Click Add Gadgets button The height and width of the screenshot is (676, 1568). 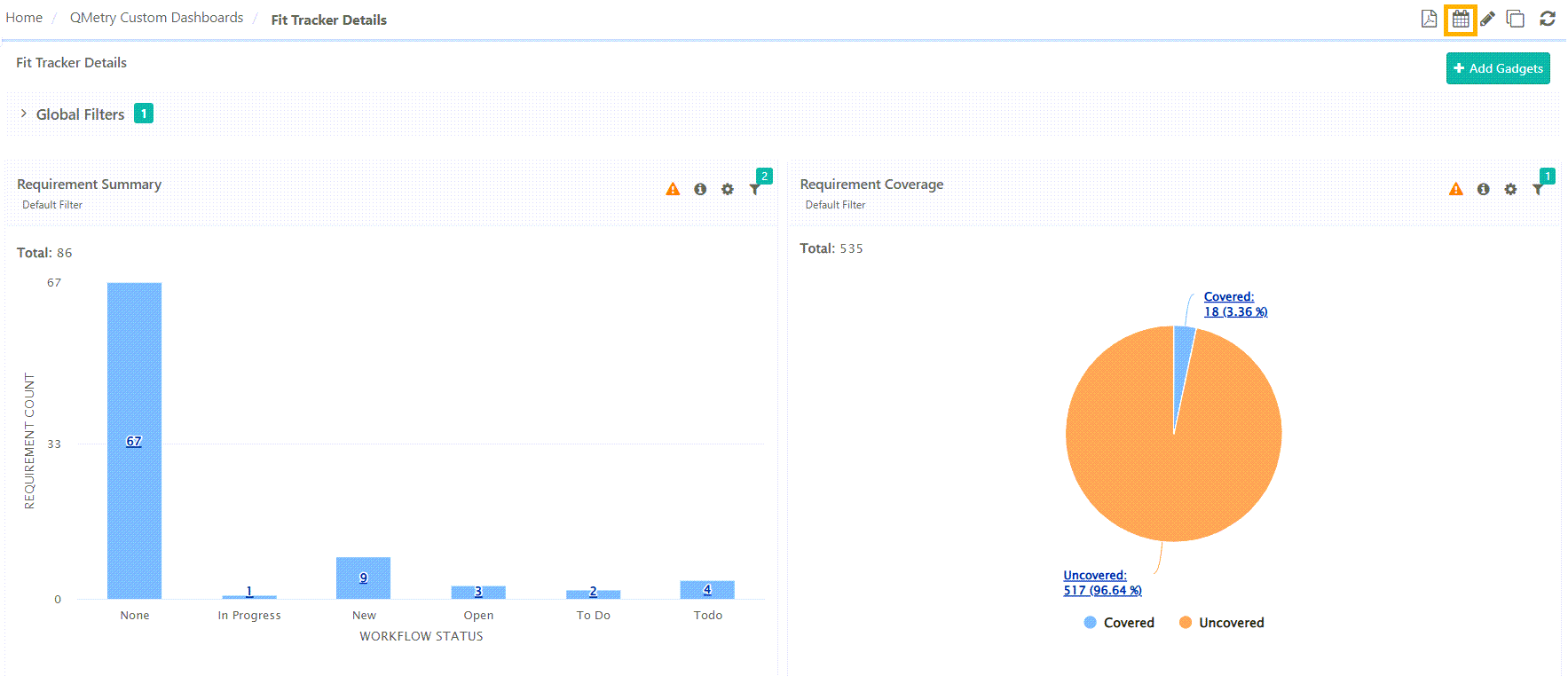click(x=1498, y=68)
